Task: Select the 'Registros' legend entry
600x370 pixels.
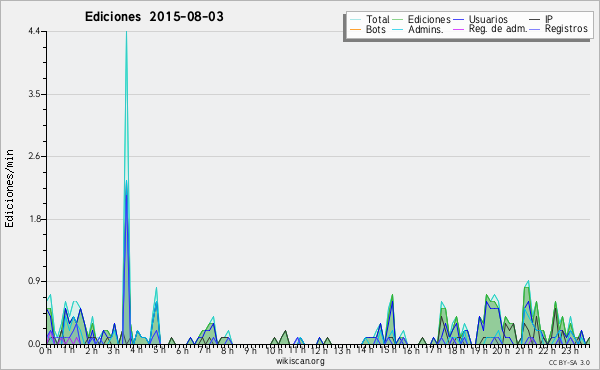Action: (559, 29)
